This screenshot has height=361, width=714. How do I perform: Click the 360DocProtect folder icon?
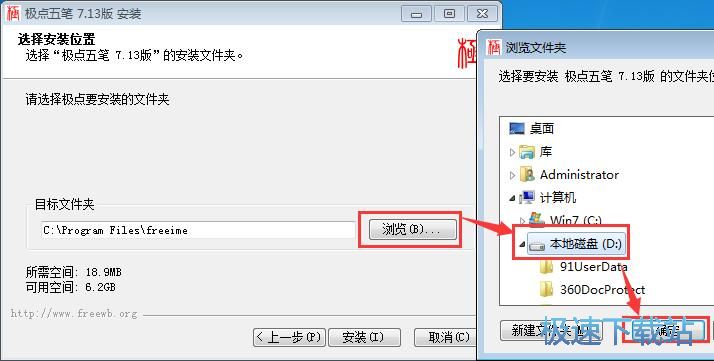coord(546,290)
